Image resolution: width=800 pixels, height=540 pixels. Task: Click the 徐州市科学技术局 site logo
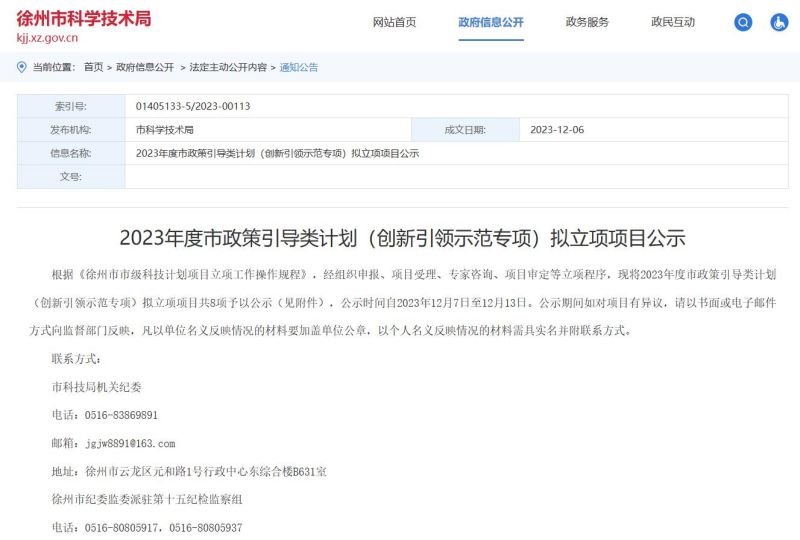84,18
